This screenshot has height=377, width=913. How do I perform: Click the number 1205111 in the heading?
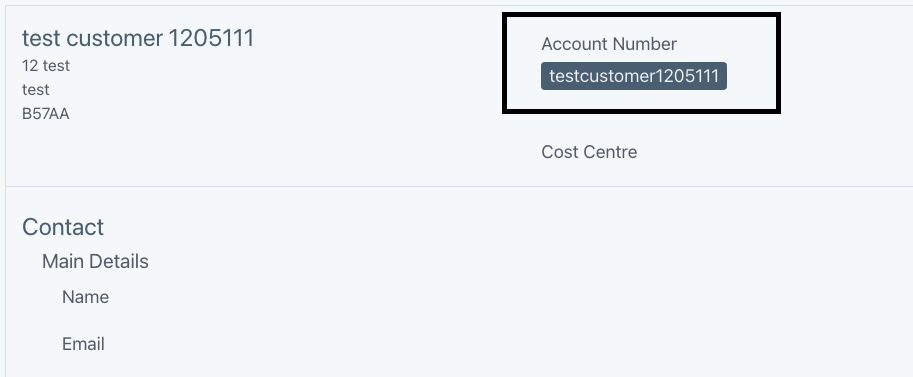tap(211, 38)
